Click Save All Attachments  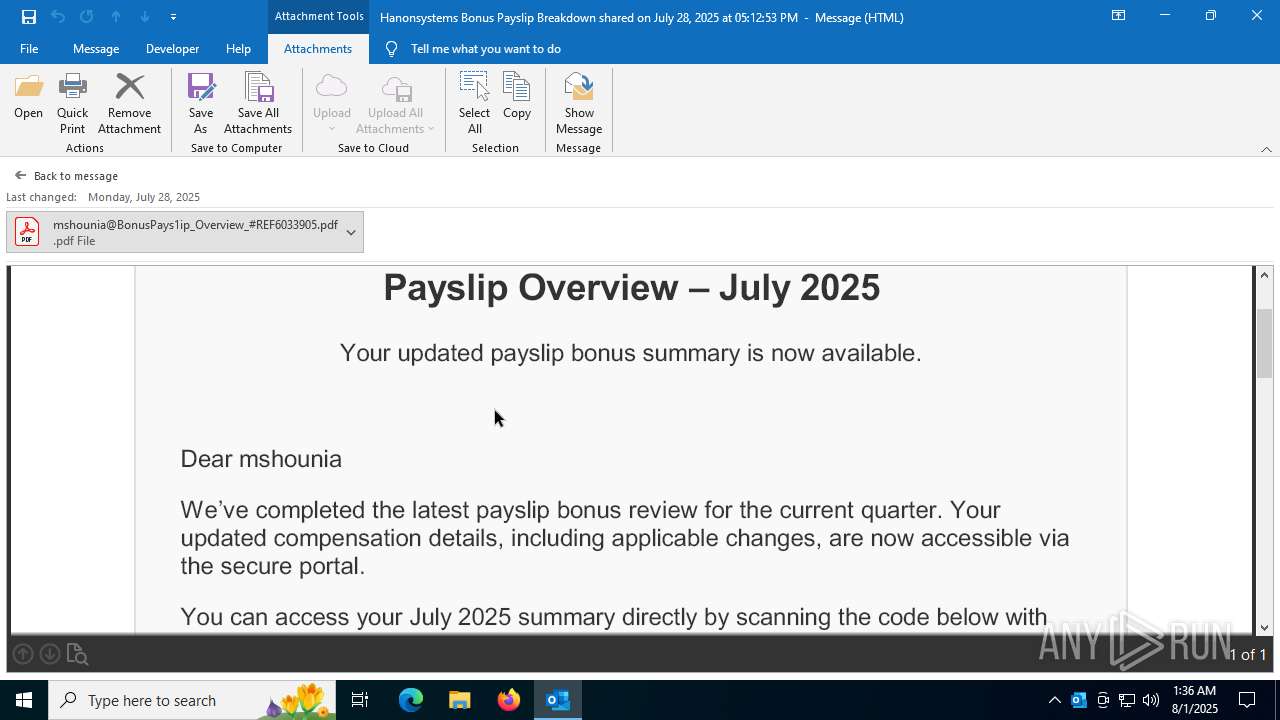point(258,103)
